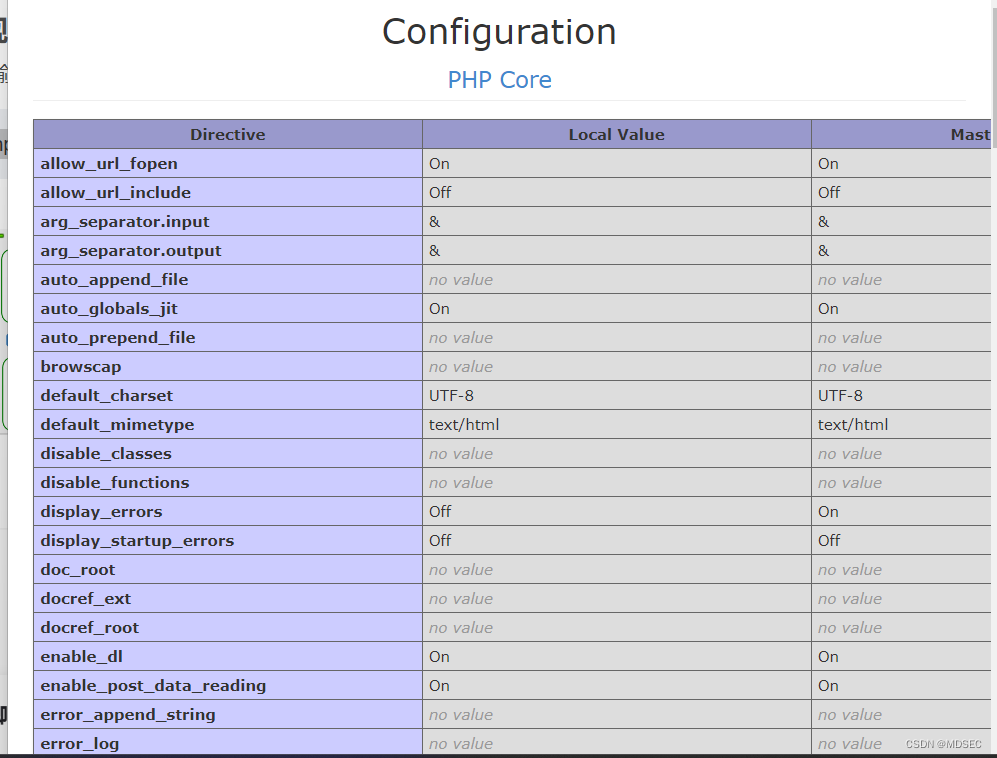This screenshot has height=758, width=997.
Task: Select the auto_append_file directive name
Action: [x=114, y=280]
